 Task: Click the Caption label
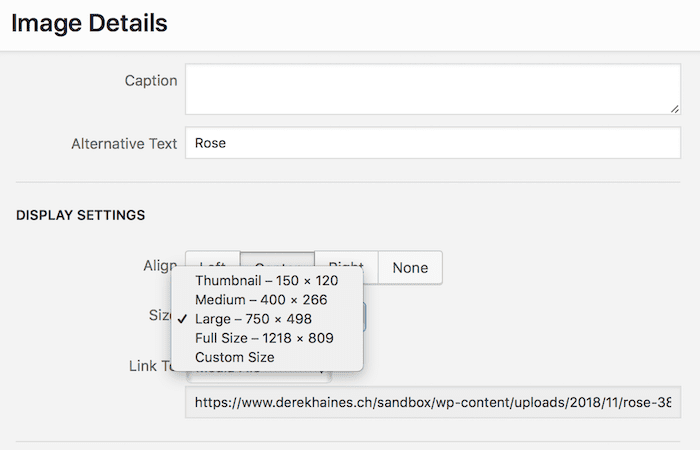pos(151,80)
